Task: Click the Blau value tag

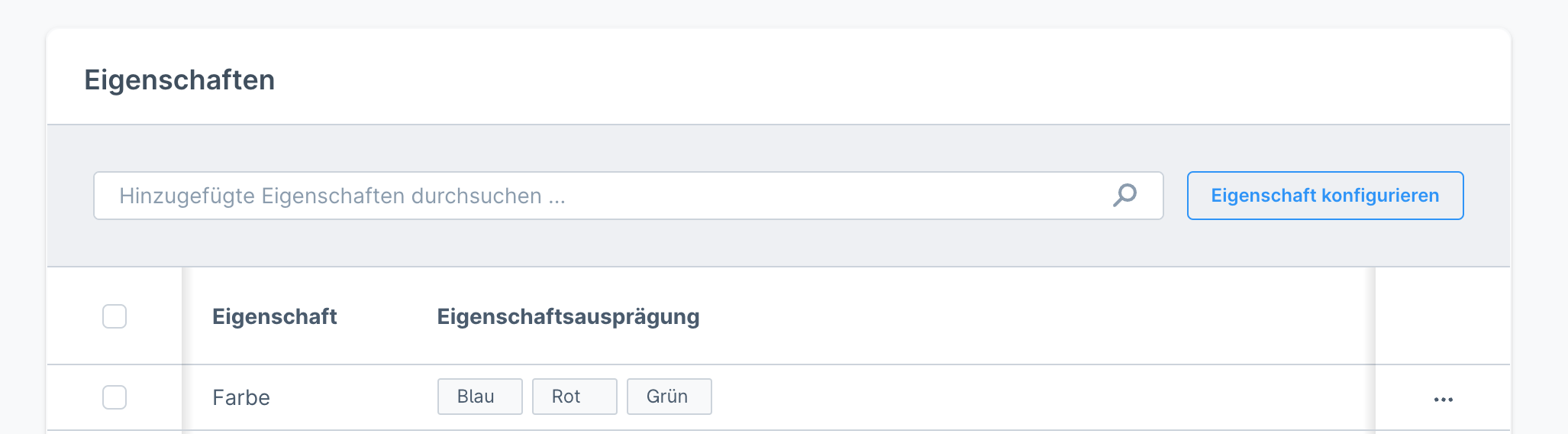Action: 479,397
